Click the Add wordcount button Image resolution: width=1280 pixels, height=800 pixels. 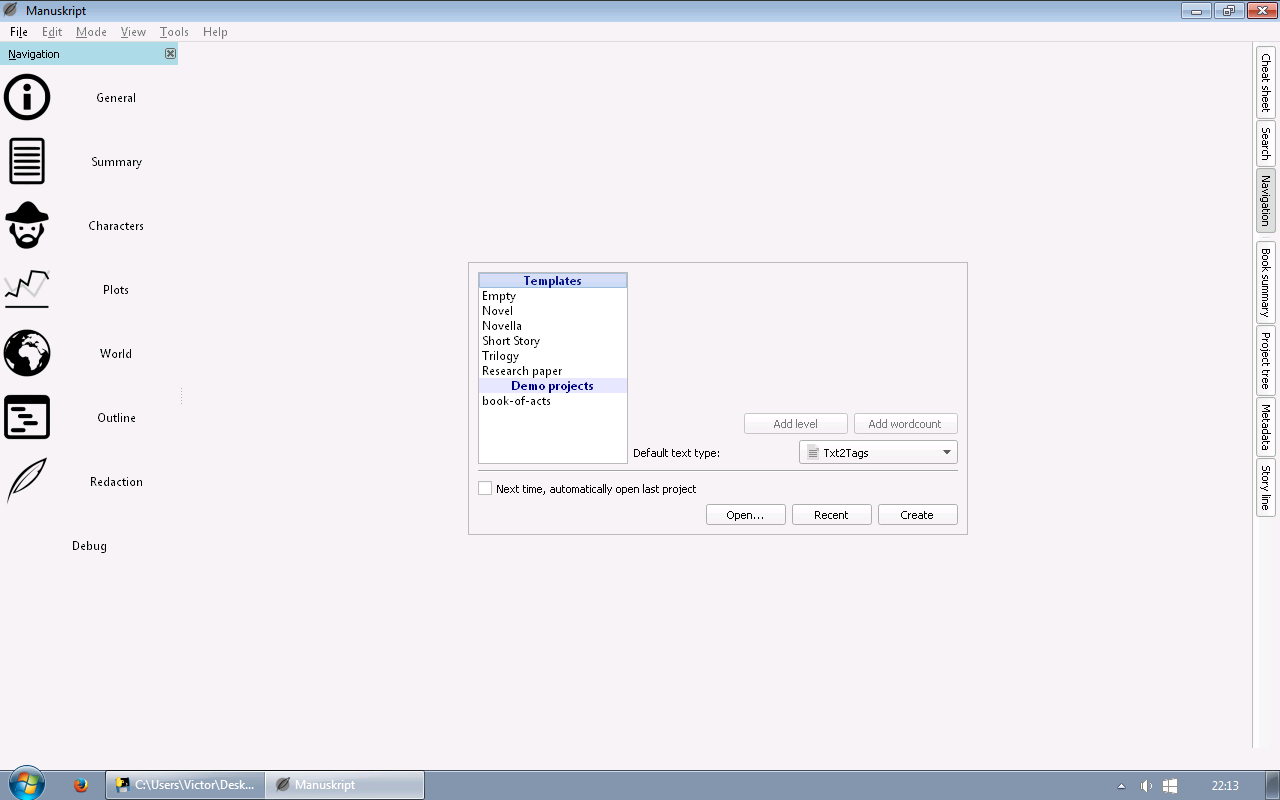point(906,424)
